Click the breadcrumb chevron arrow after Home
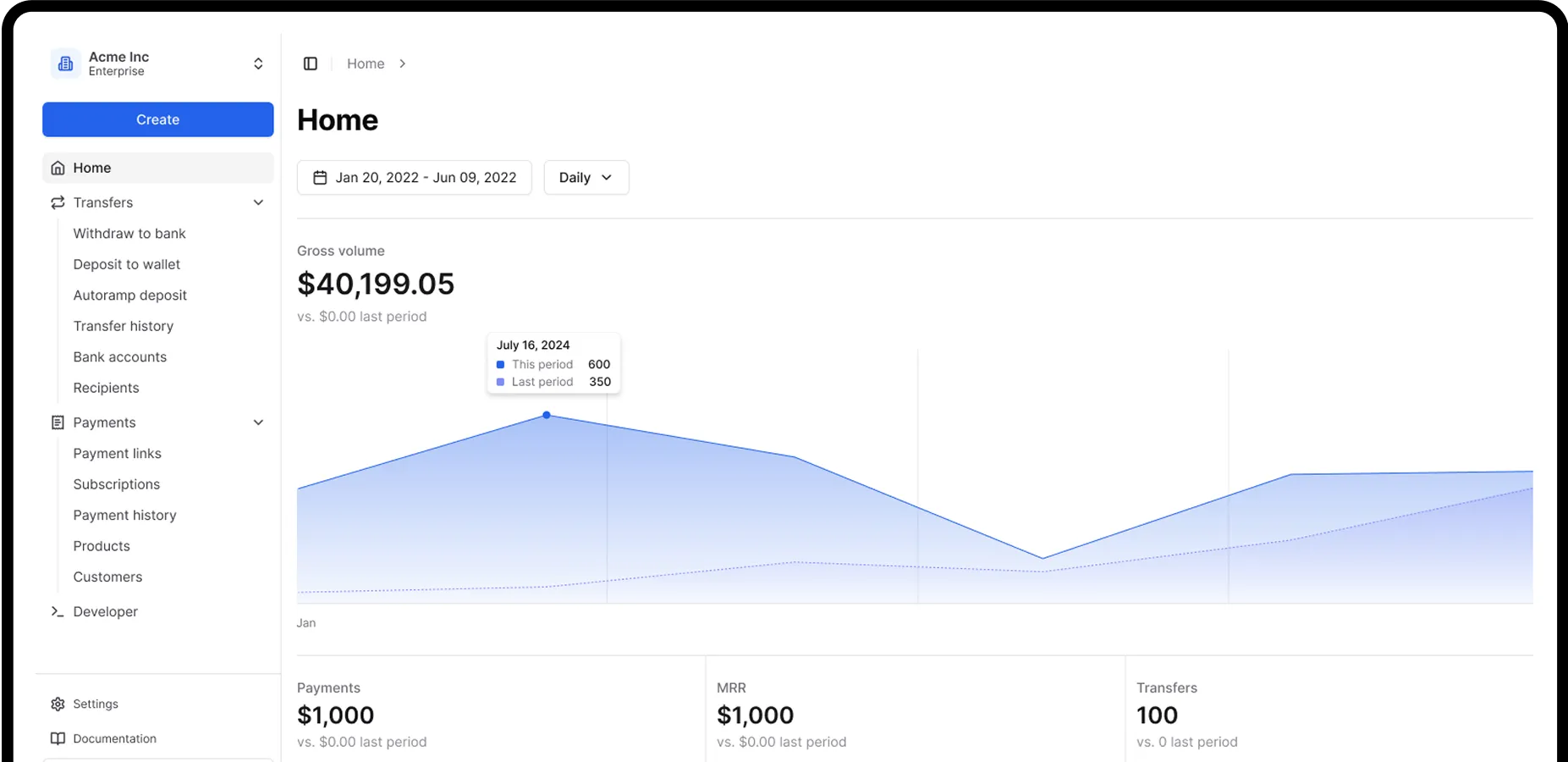1568x762 pixels. pyautogui.click(x=403, y=63)
